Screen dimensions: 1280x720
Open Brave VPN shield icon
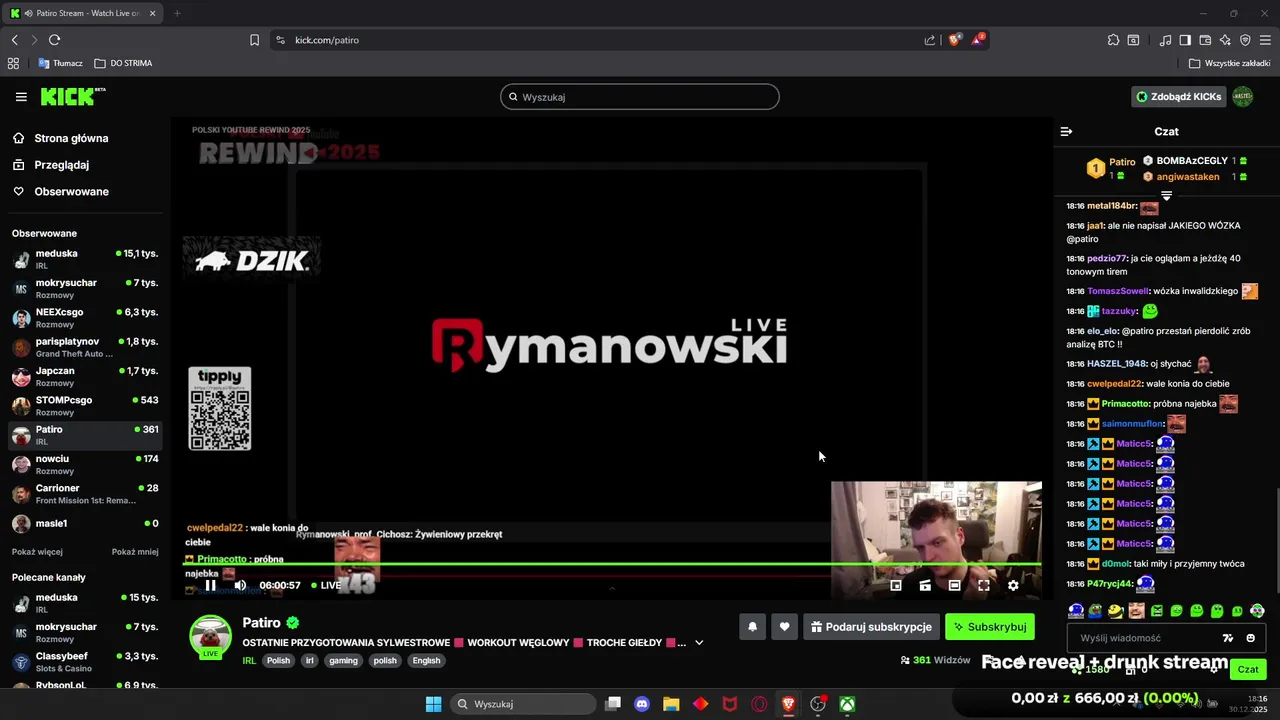tap(1245, 40)
